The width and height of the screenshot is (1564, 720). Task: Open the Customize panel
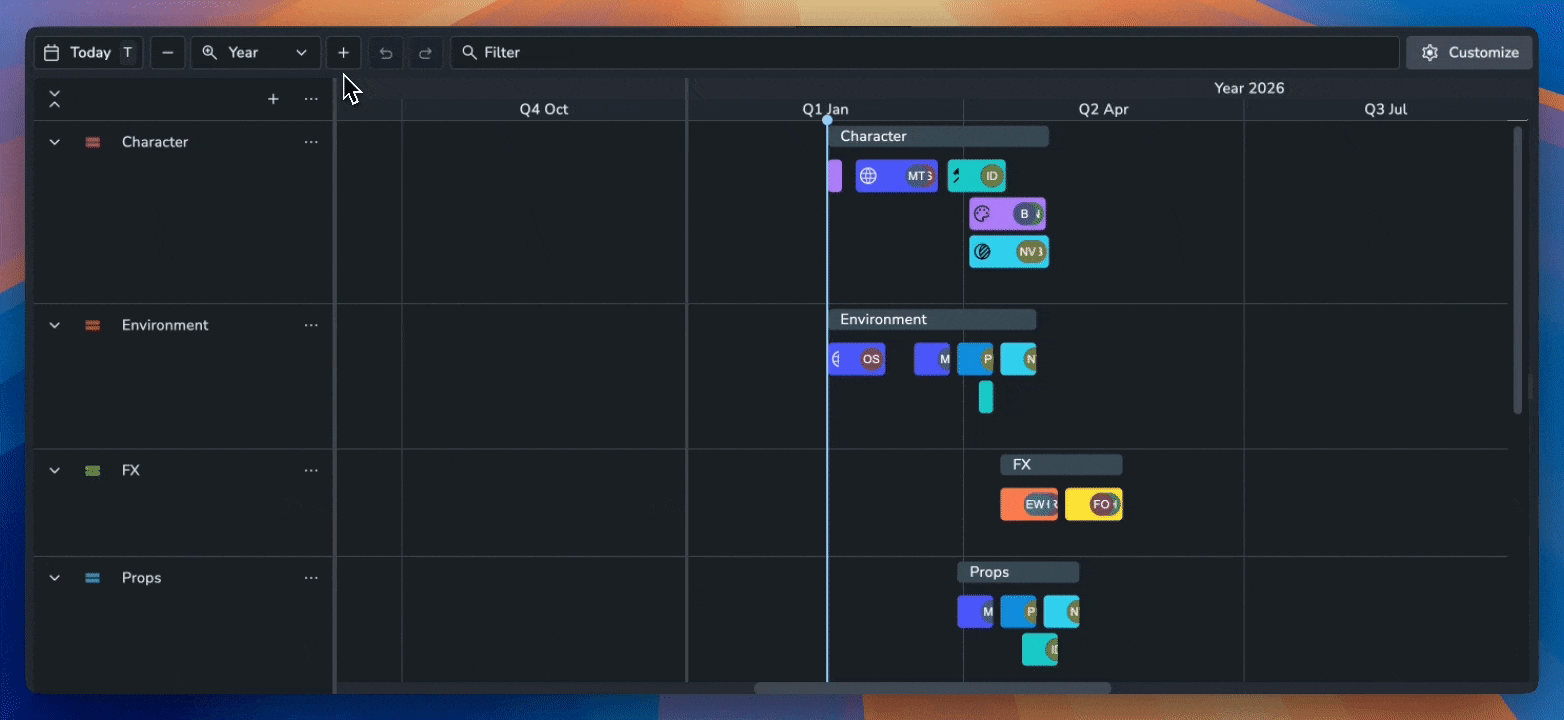pyautogui.click(x=1469, y=52)
